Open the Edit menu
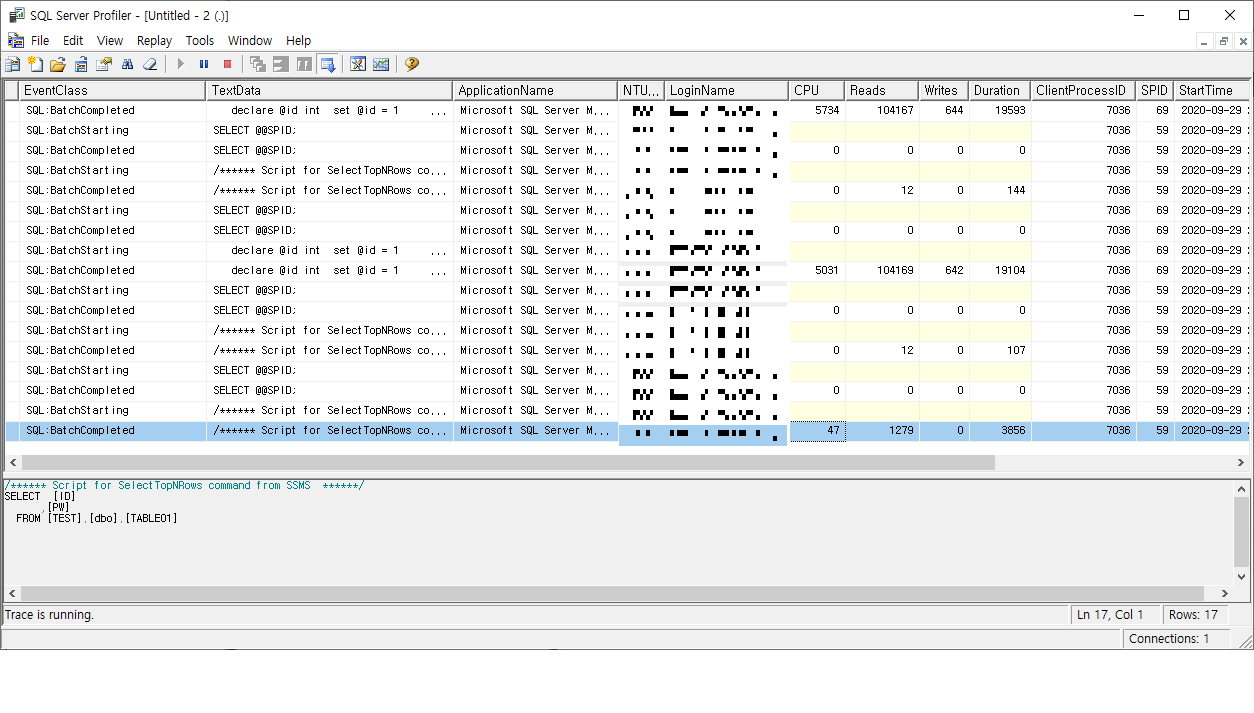 (x=73, y=40)
